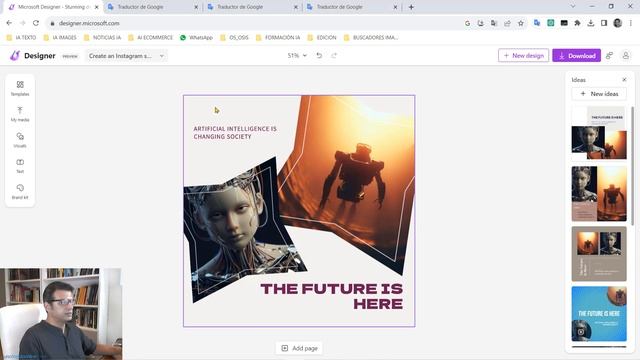640x360 pixels.
Task: Switch to the second Traductor de Google tab
Action: [x=252, y=7]
